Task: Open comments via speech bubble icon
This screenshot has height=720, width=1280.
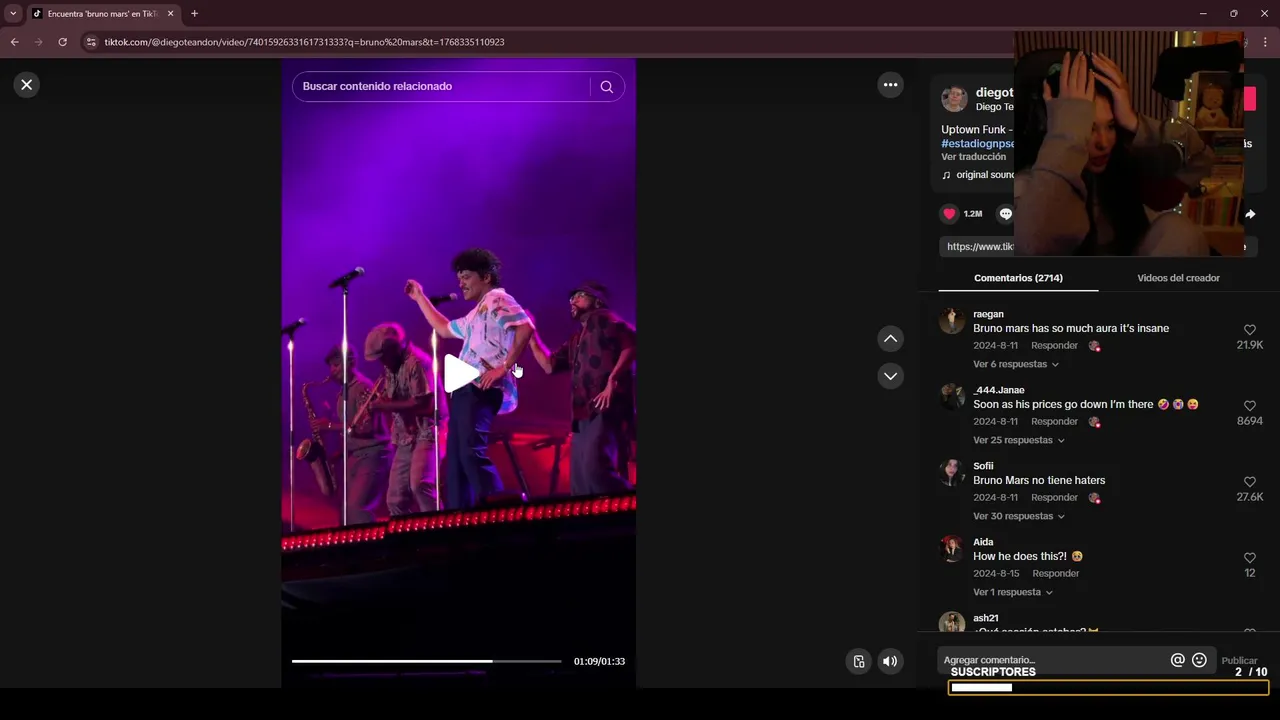Action: [1006, 213]
